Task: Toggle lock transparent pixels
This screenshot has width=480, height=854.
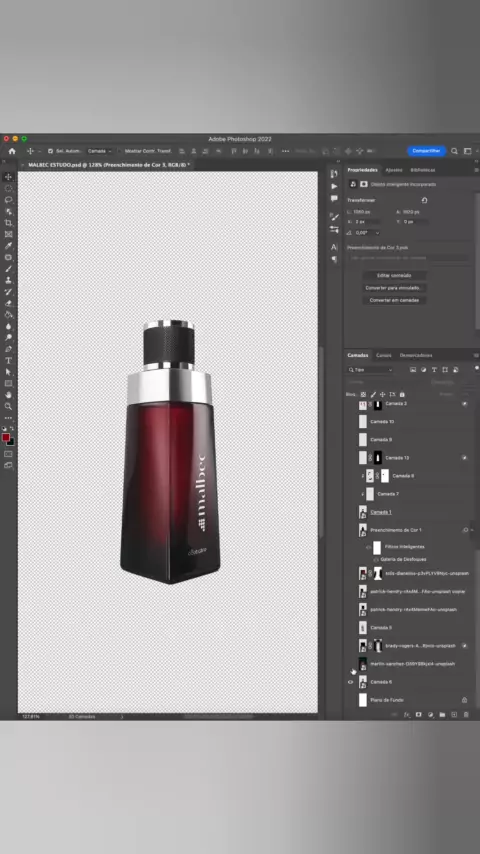Action: pos(363,394)
